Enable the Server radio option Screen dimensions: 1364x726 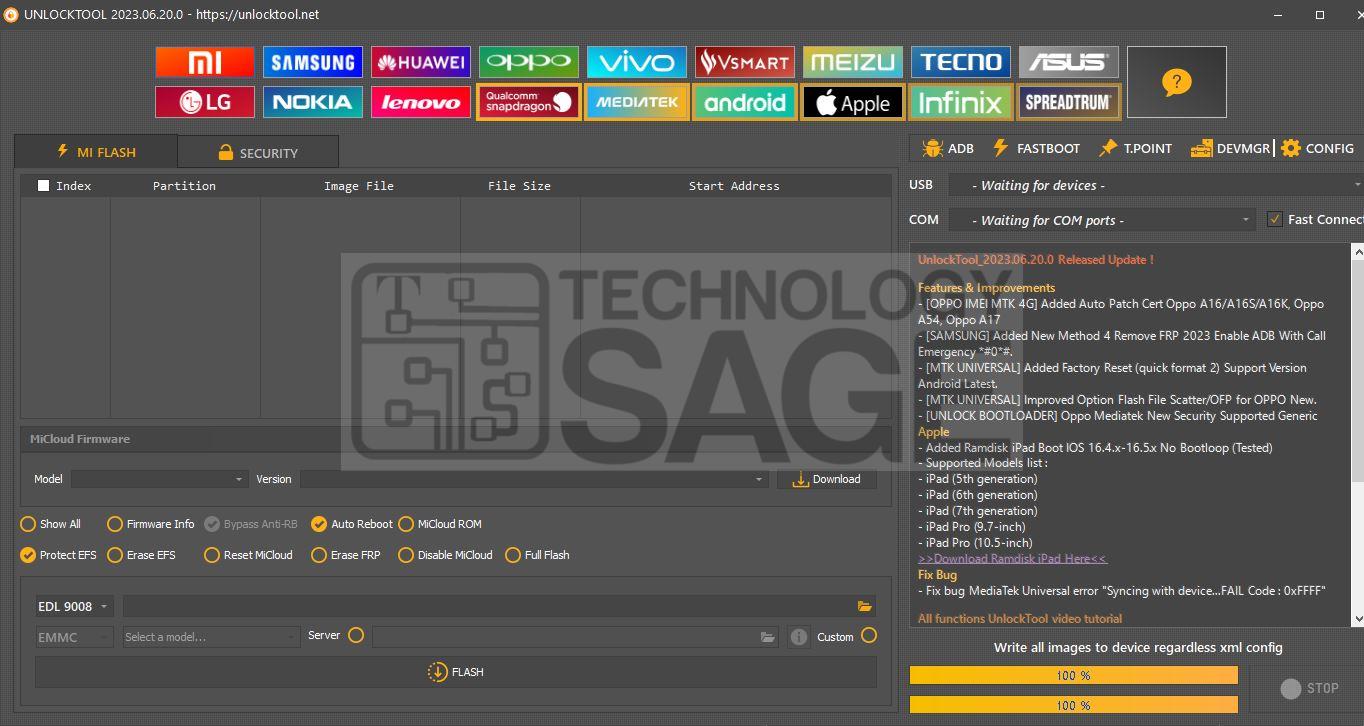coord(356,635)
